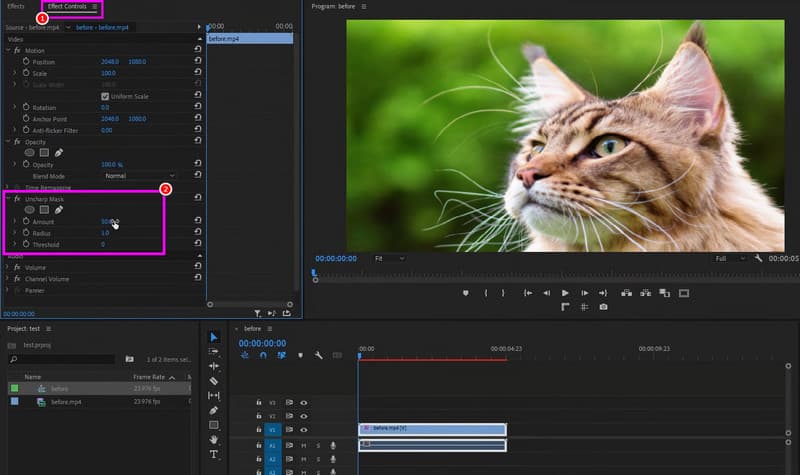The image size is (800, 475).
Task: Click the Export Frame camera icon
Action: coord(604,307)
